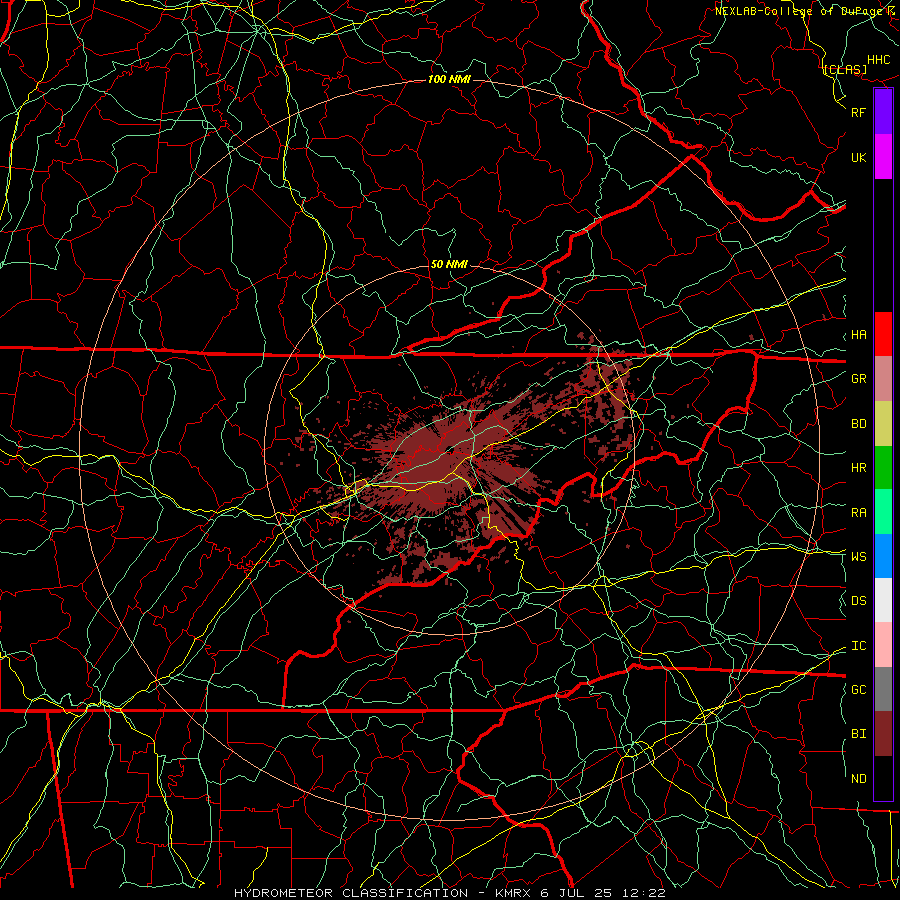Click the ND legend label
Screen dimensions: 900x900
pyautogui.click(x=858, y=779)
